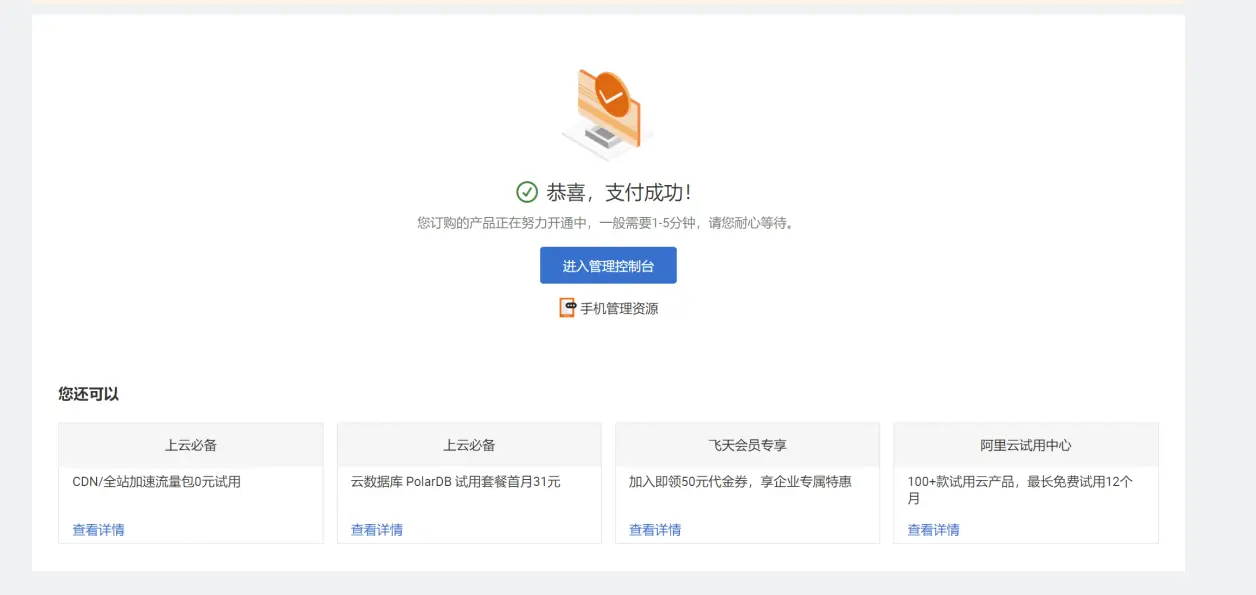
Task: Click the text 加入即领50元代金券，享企业专属特惠
Action: point(741,482)
